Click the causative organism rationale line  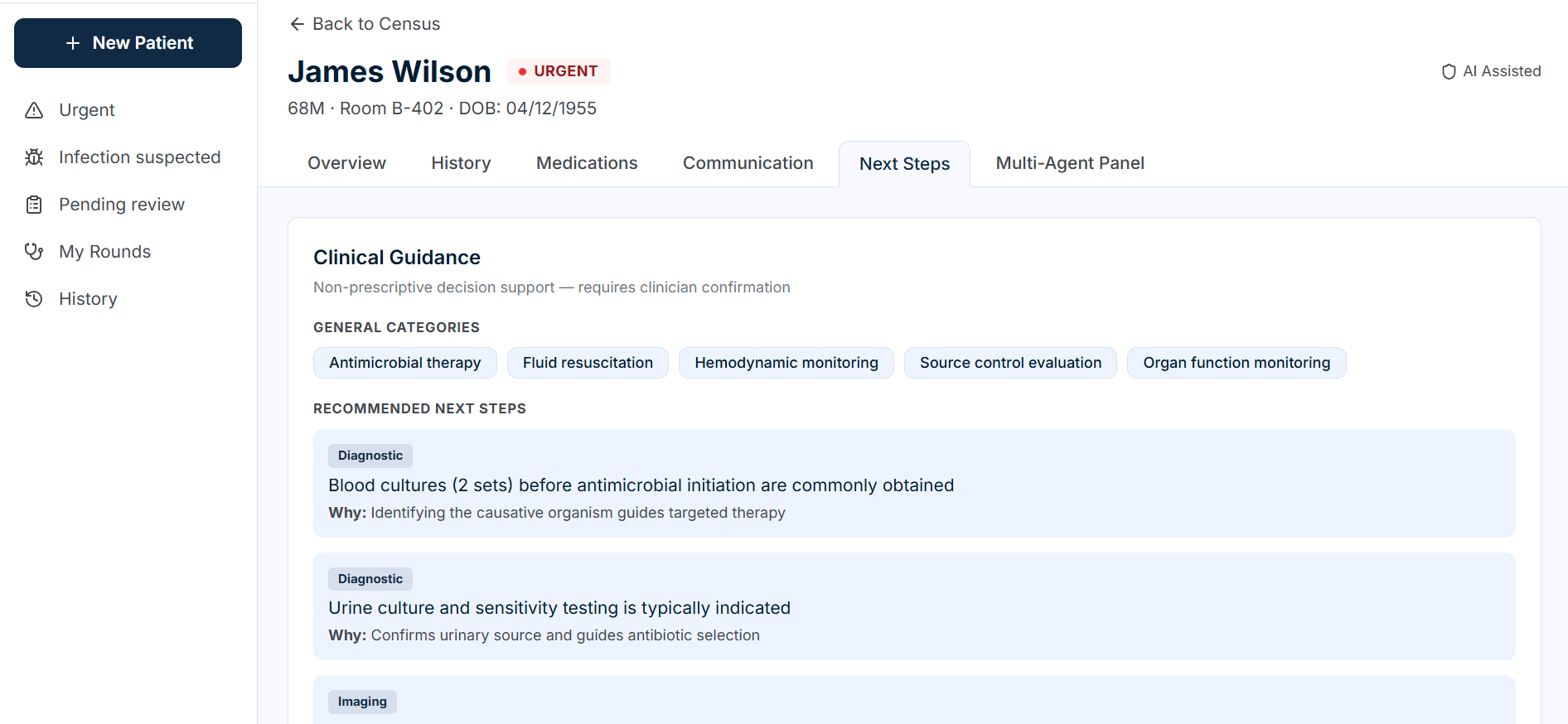[557, 513]
